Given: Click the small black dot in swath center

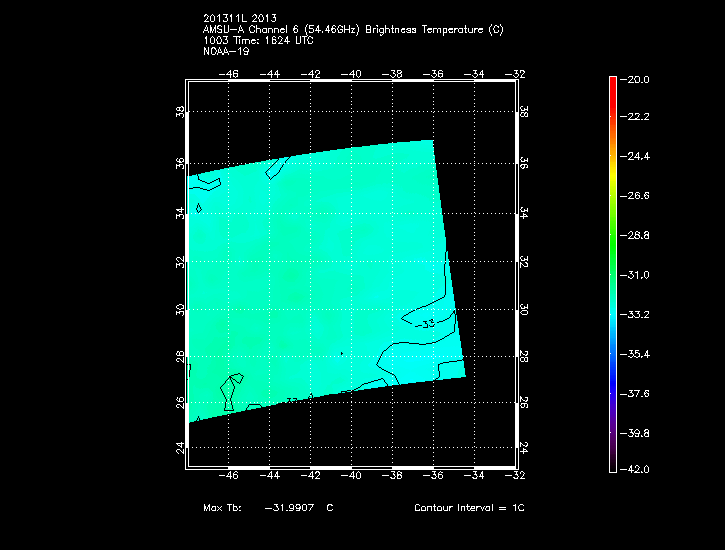Looking at the screenshot, I should [x=342, y=353].
